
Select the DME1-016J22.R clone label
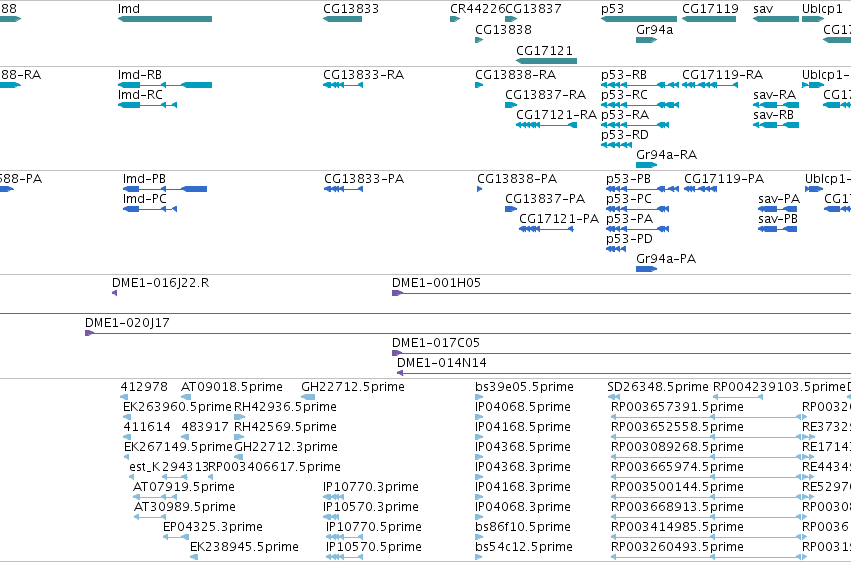click(x=160, y=283)
